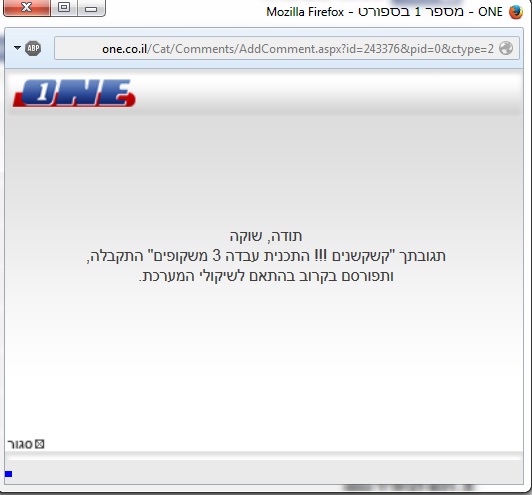Click the empty banner right of ONE logo
532x495 pixels.
(x=327, y=93)
